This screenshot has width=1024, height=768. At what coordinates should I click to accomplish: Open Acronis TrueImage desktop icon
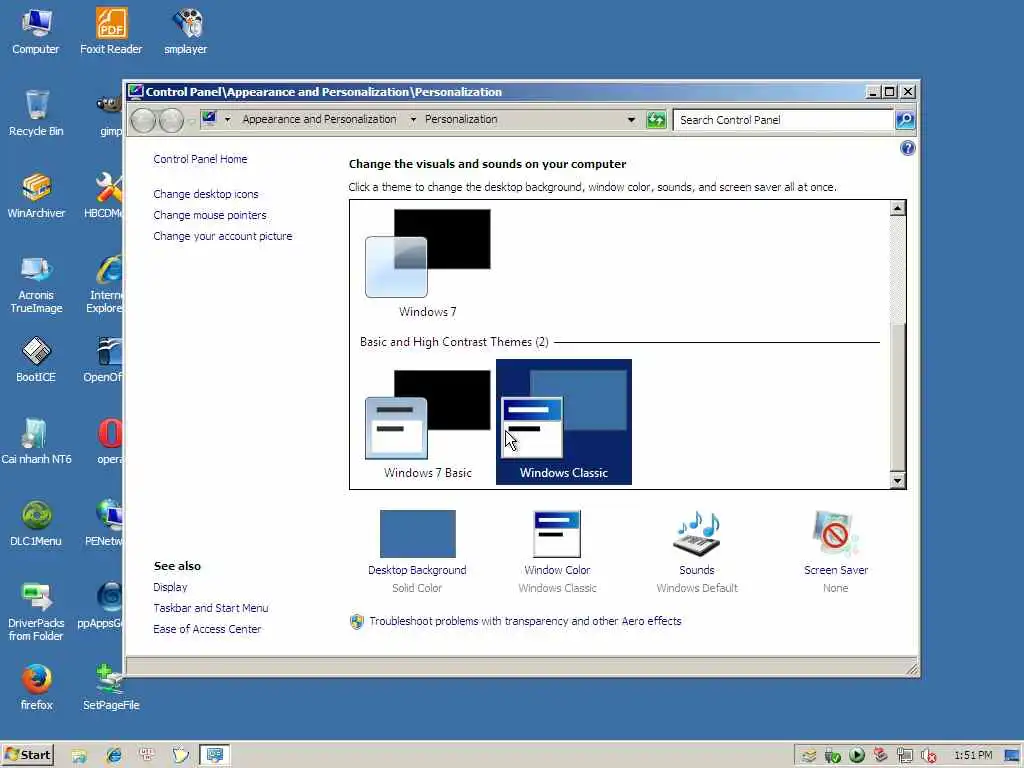[x=36, y=284]
